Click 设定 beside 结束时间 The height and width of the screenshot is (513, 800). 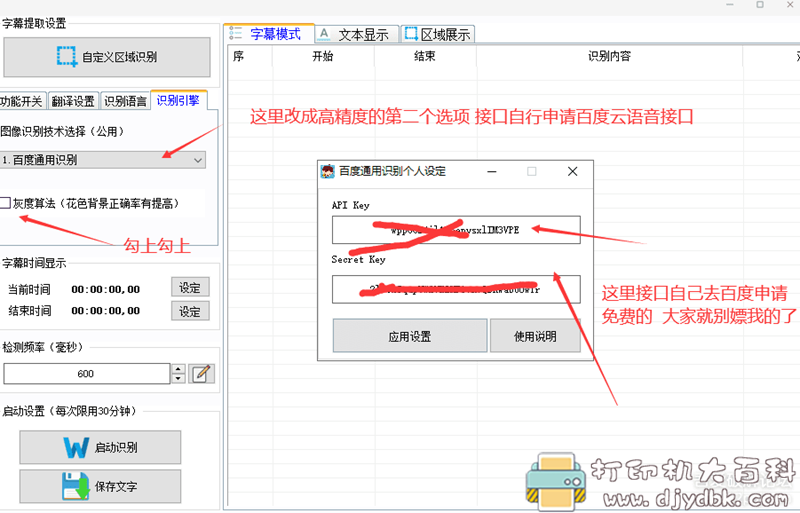[190, 311]
